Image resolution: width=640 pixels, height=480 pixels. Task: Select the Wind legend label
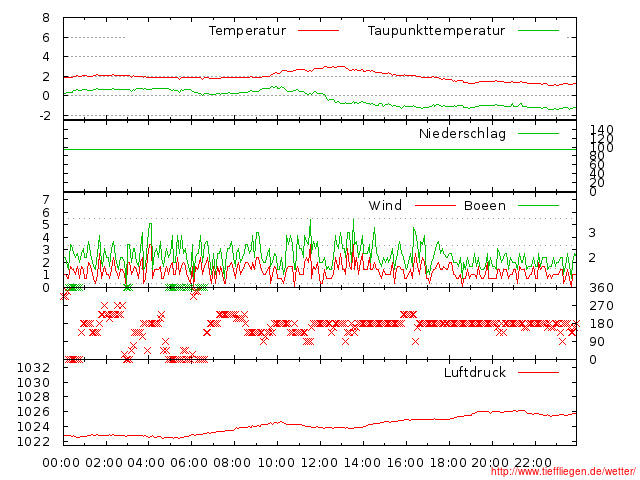(385, 206)
